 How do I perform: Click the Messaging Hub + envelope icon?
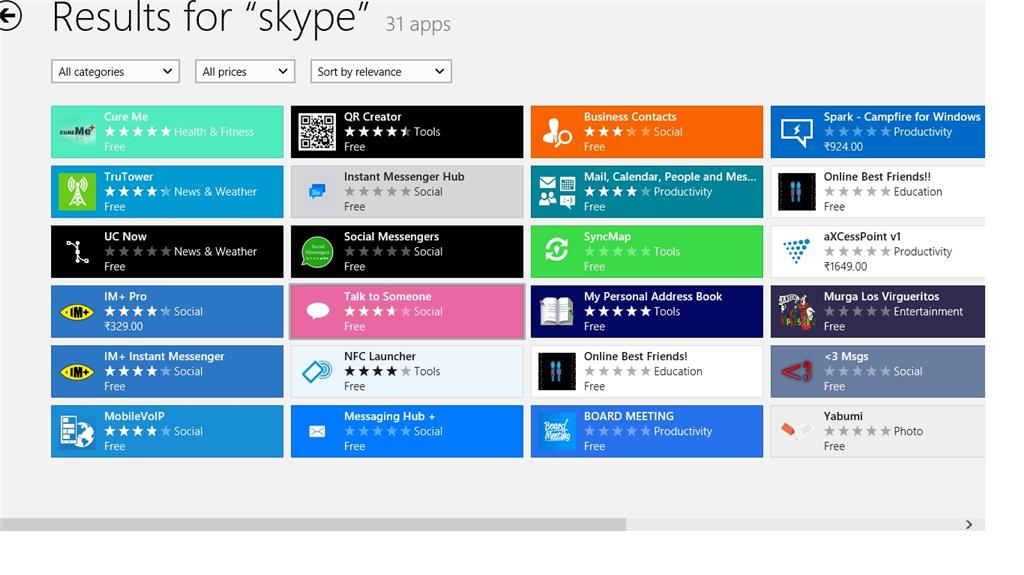(x=317, y=431)
